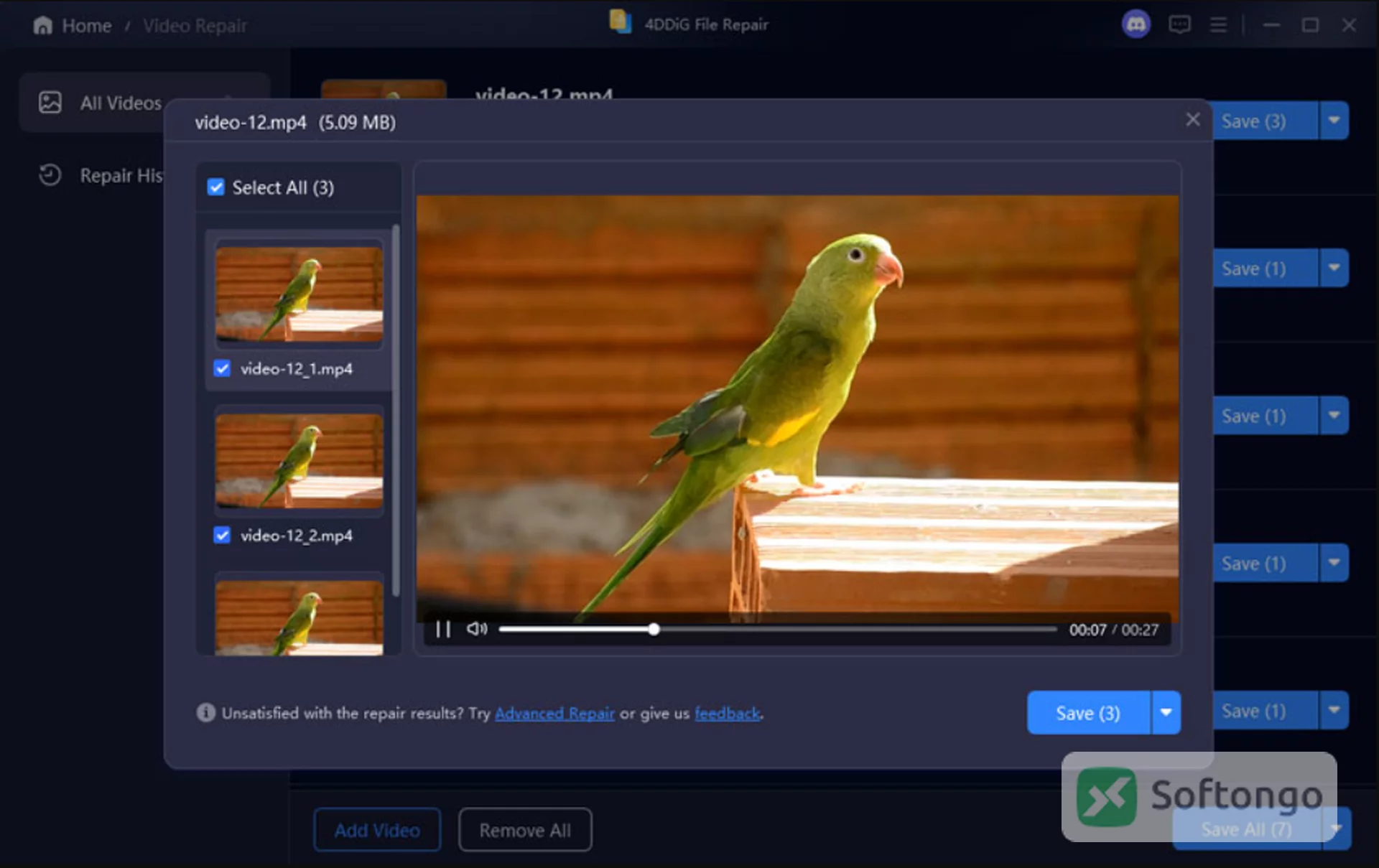Click the info icon beside Unsatisfied message
Screen dimensions: 1379x868
tap(205, 713)
